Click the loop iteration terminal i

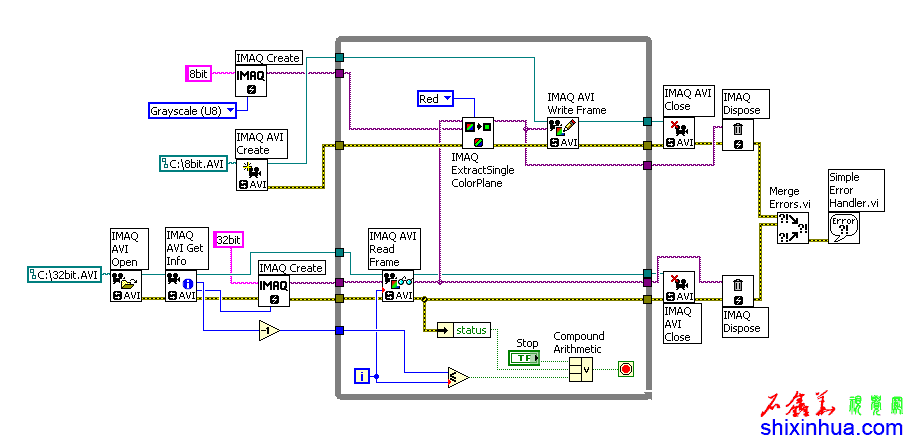coord(362,376)
